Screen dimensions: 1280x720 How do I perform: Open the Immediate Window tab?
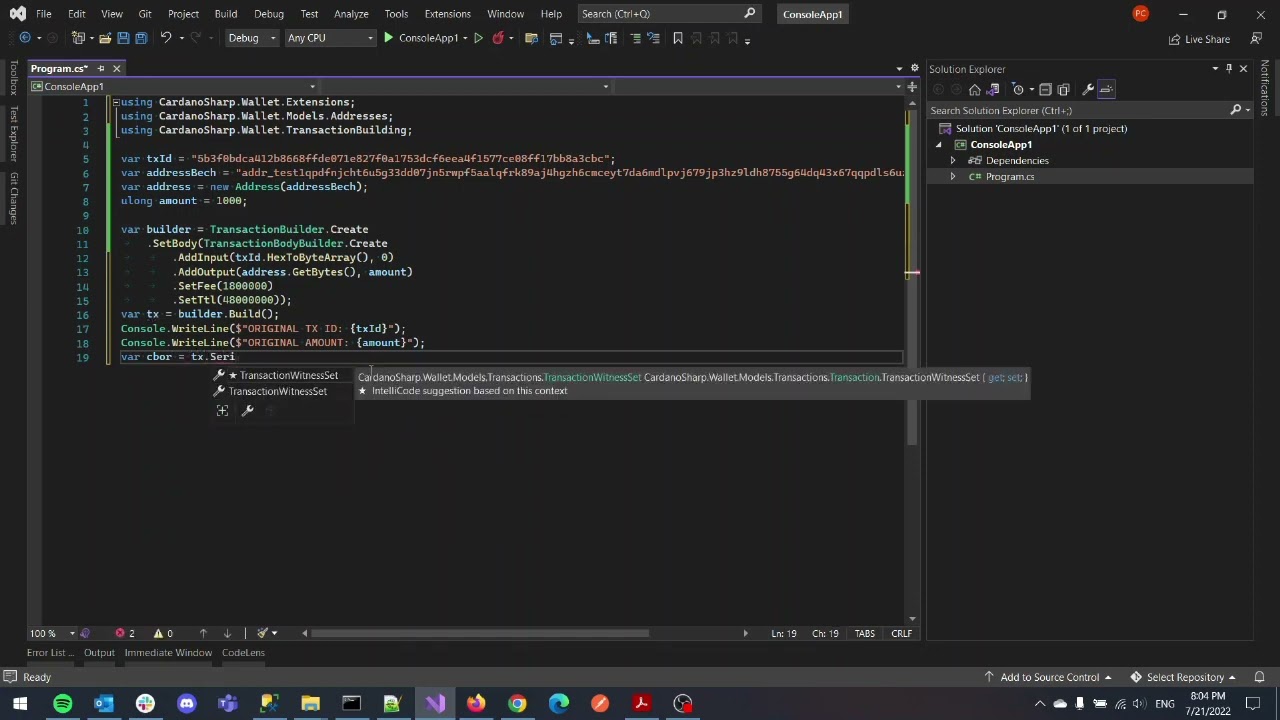pyautogui.click(x=168, y=652)
